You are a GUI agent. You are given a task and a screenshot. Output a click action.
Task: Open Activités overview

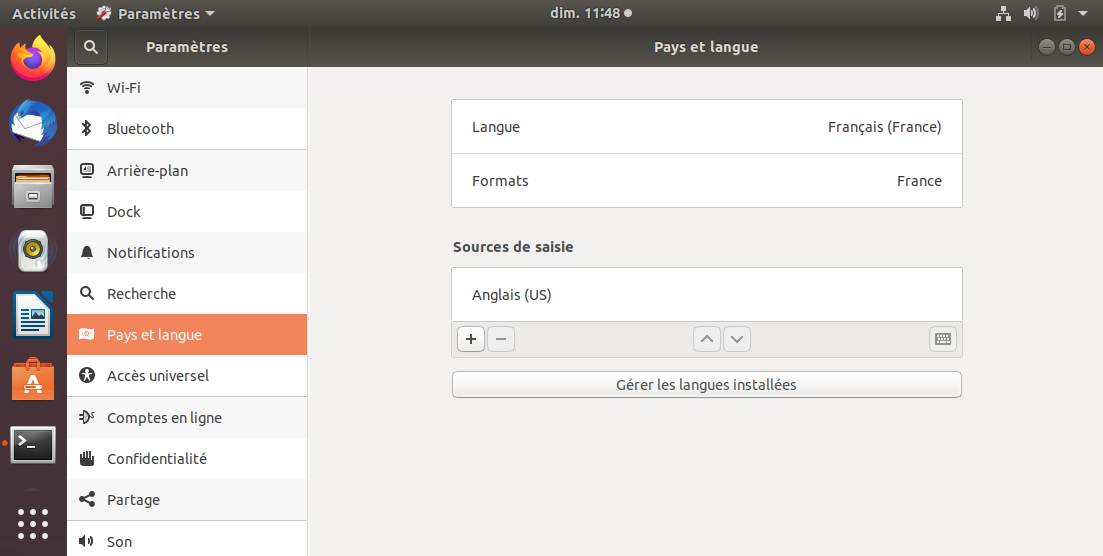[x=44, y=14]
